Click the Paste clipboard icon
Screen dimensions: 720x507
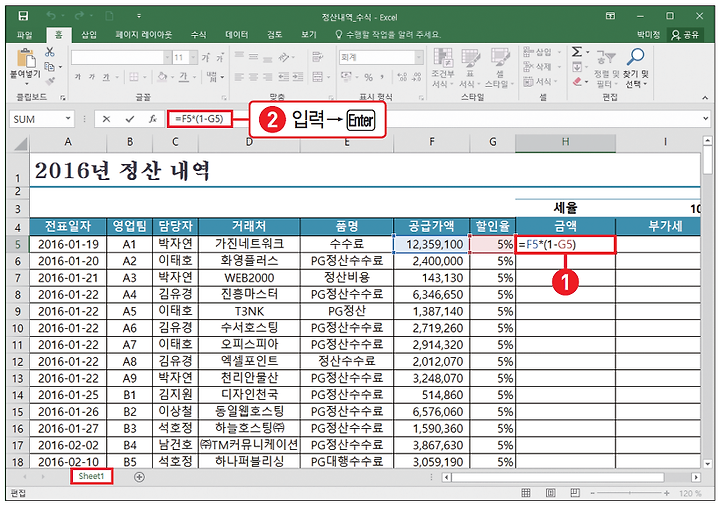[x=25, y=58]
